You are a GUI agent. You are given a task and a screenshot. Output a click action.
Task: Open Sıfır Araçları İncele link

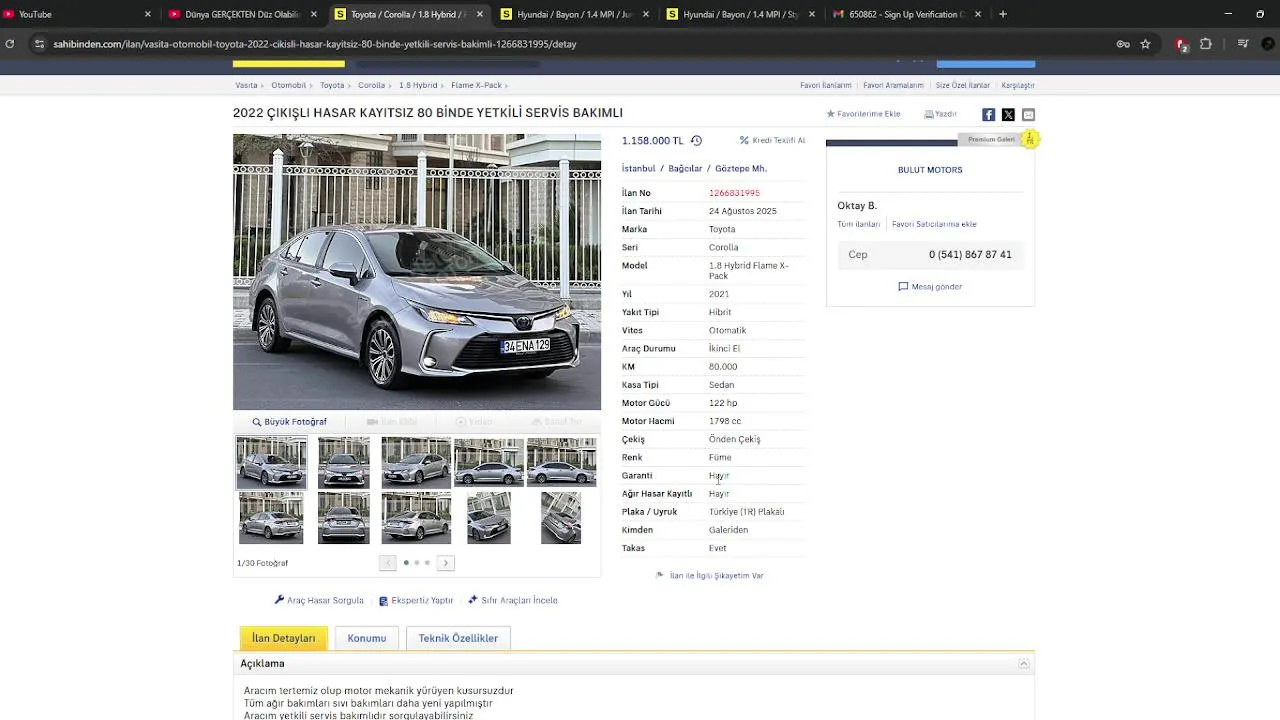click(x=513, y=601)
